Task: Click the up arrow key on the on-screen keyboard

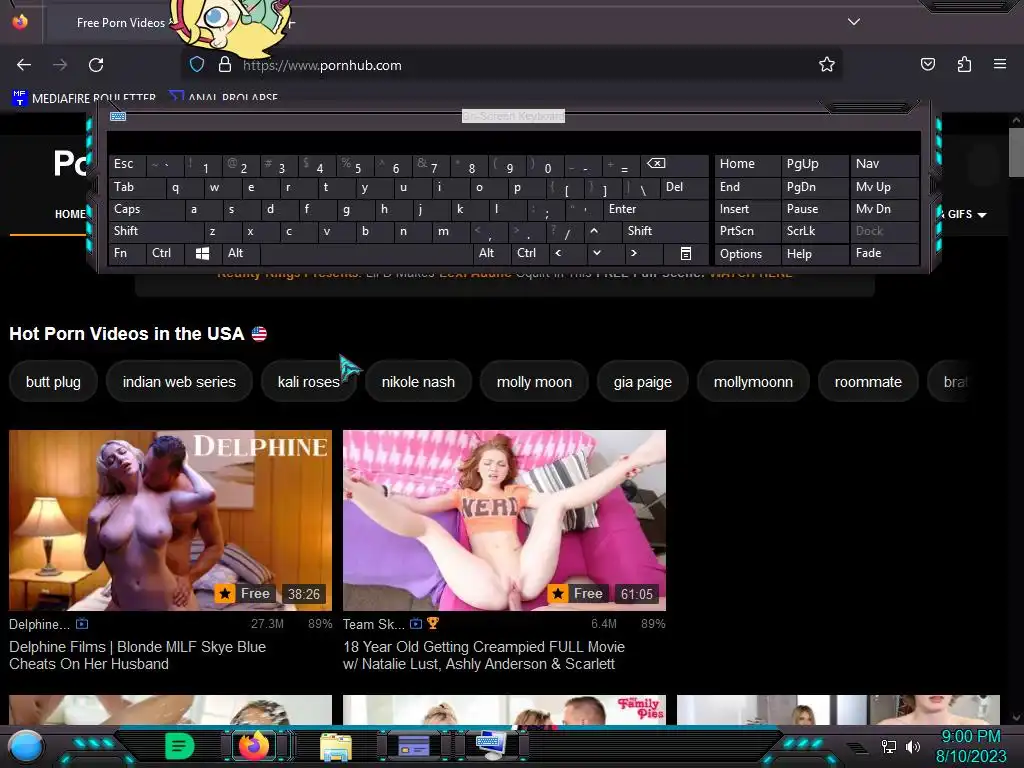Action: pyautogui.click(x=594, y=231)
